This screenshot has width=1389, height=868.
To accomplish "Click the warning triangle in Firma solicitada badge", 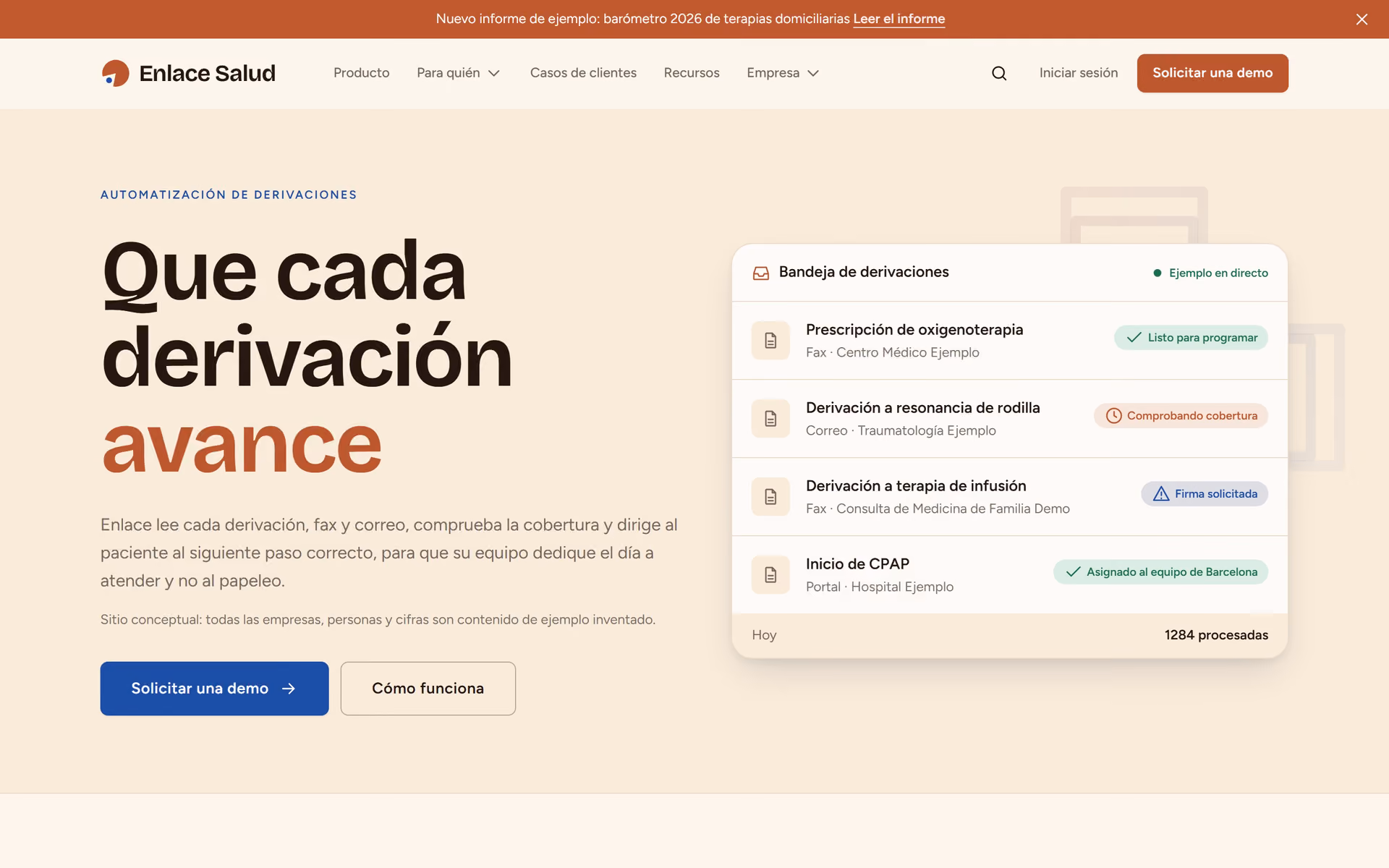I will tap(1161, 494).
